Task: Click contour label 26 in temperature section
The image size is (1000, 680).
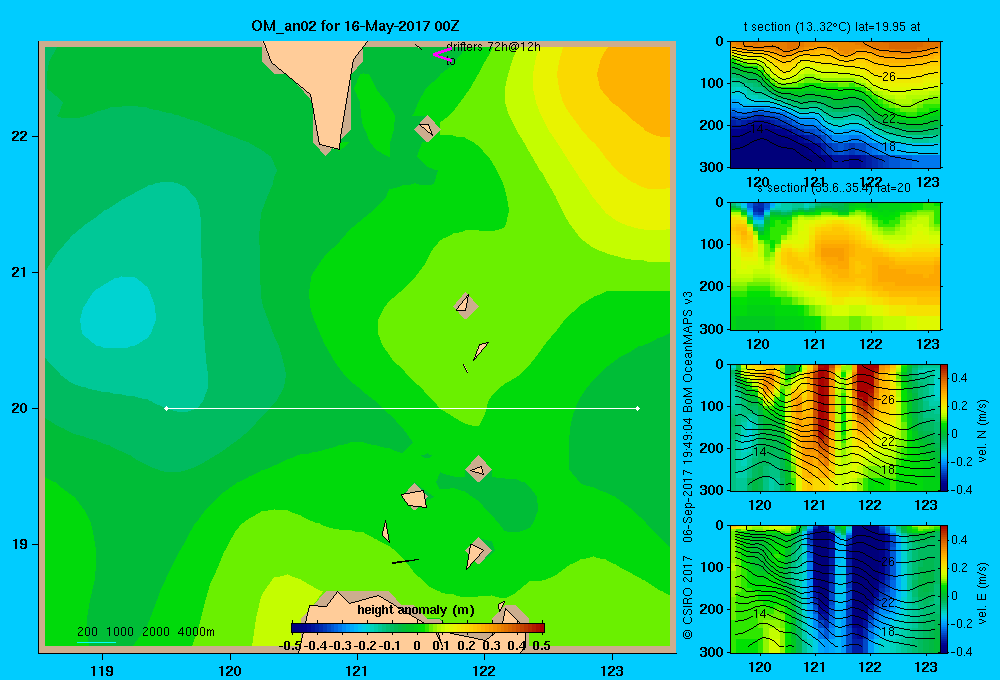Action: [888, 77]
